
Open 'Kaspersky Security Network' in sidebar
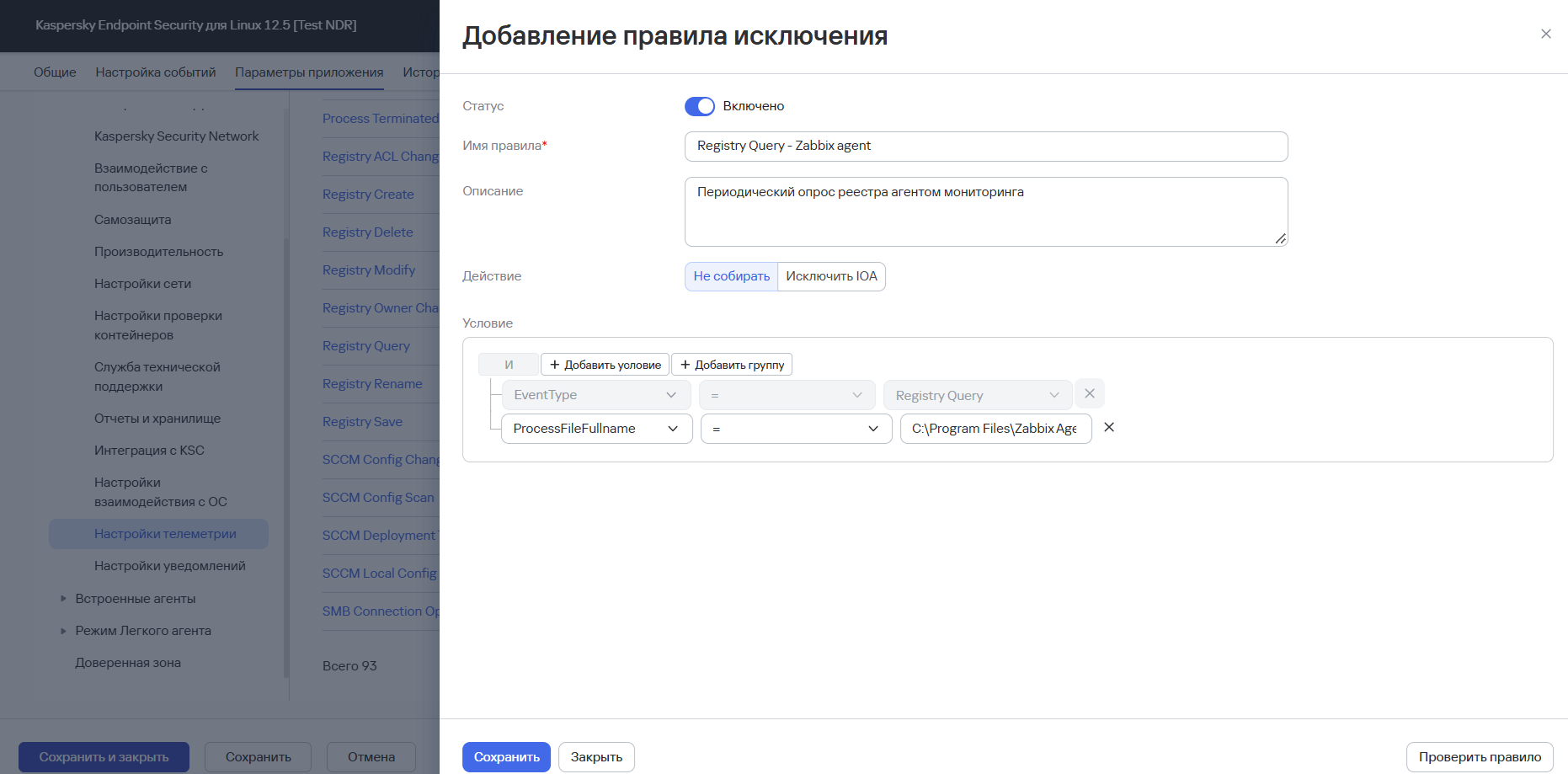[x=177, y=136]
